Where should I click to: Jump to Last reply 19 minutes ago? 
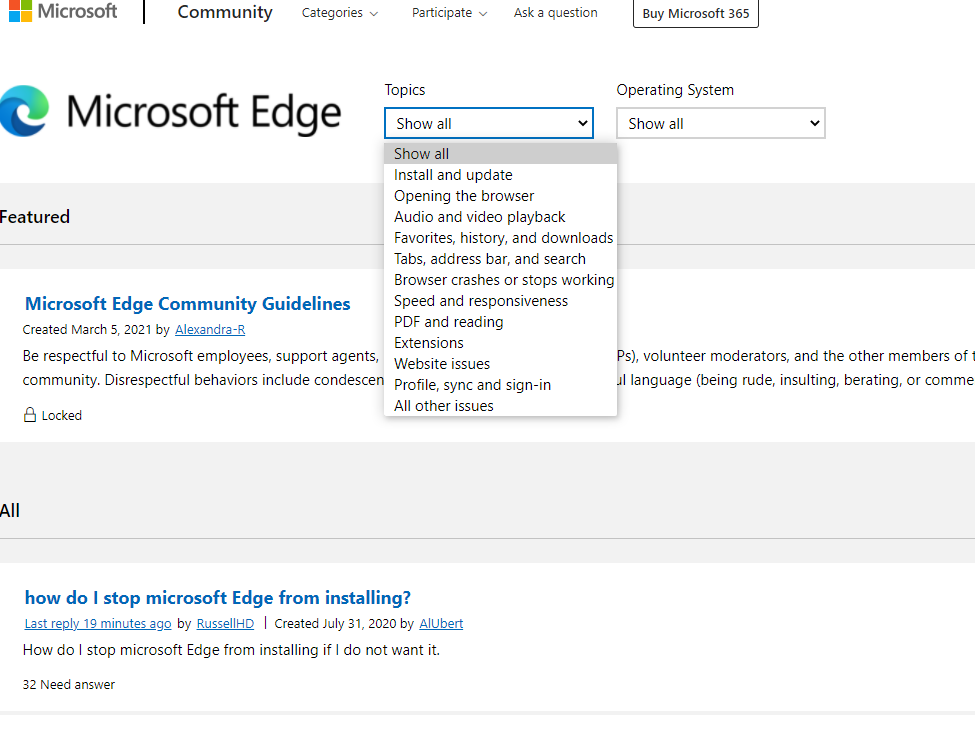pos(98,623)
